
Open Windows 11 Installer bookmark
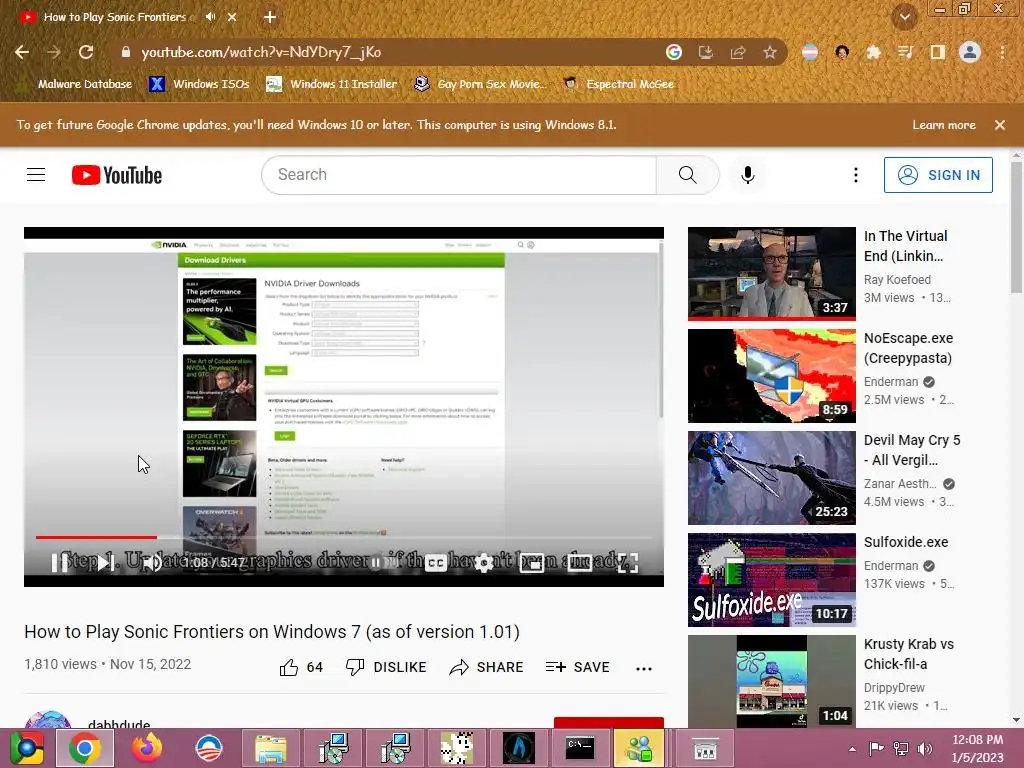pyautogui.click(x=332, y=84)
